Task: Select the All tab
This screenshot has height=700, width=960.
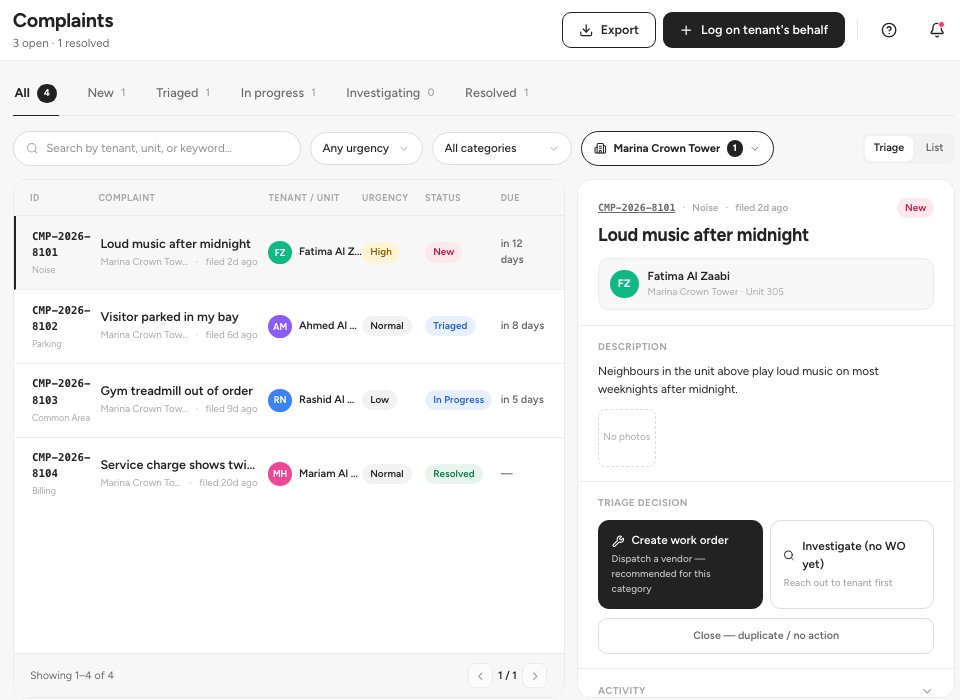Action: pos(36,93)
